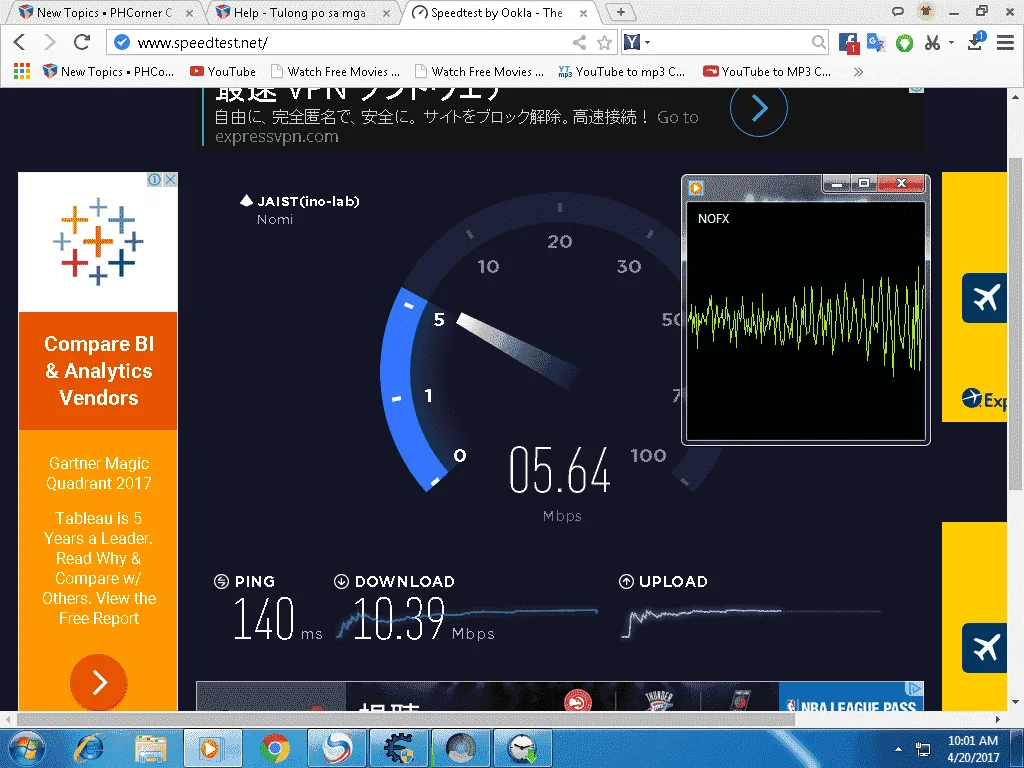Click the NOFX media player title icon

[696, 188]
